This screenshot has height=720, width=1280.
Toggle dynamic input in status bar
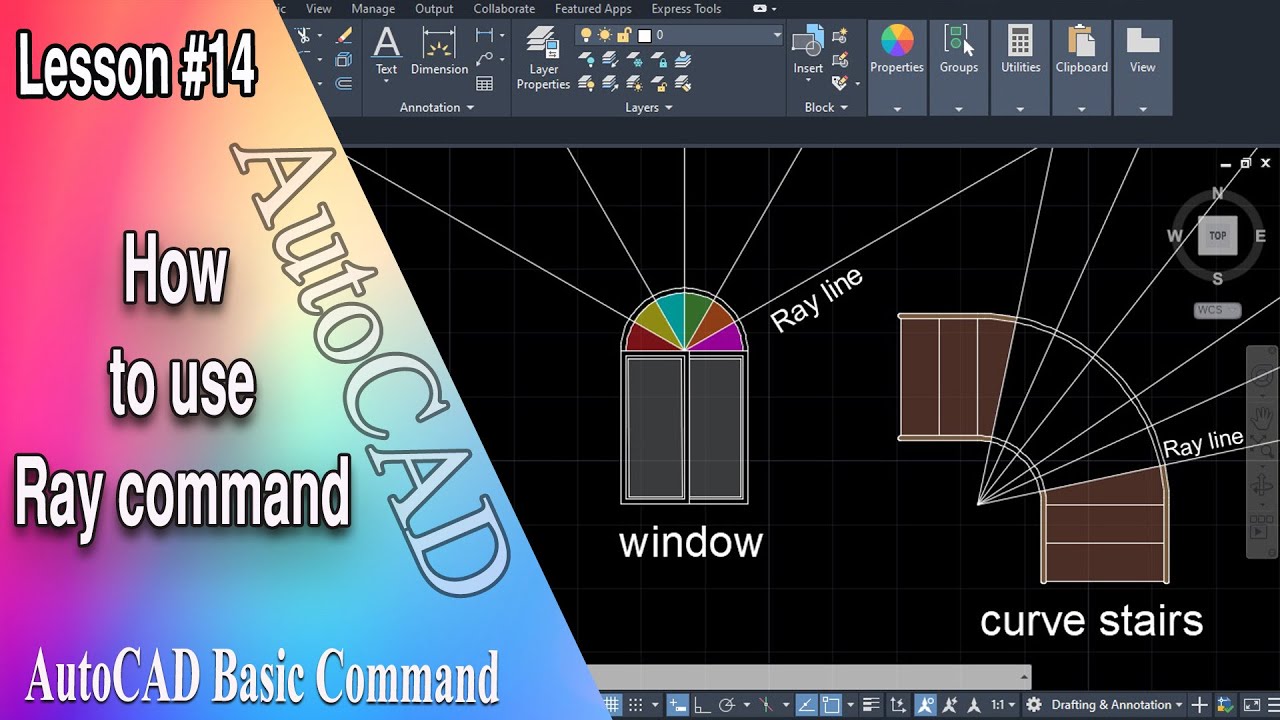click(678, 704)
